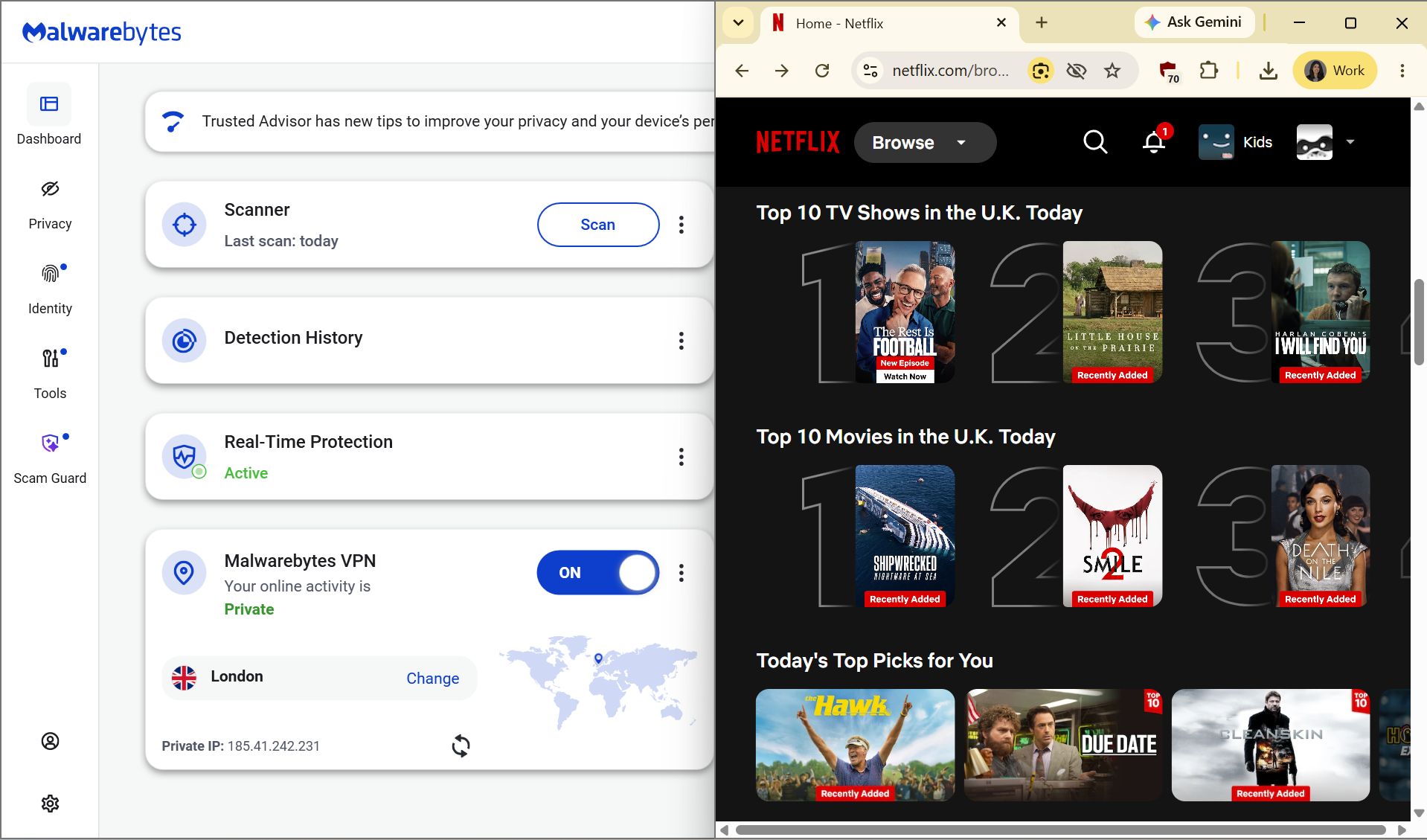Open the account profile icon in Malwarebytes
The height and width of the screenshot is (840, 1427).
click(x=50, y=741)
